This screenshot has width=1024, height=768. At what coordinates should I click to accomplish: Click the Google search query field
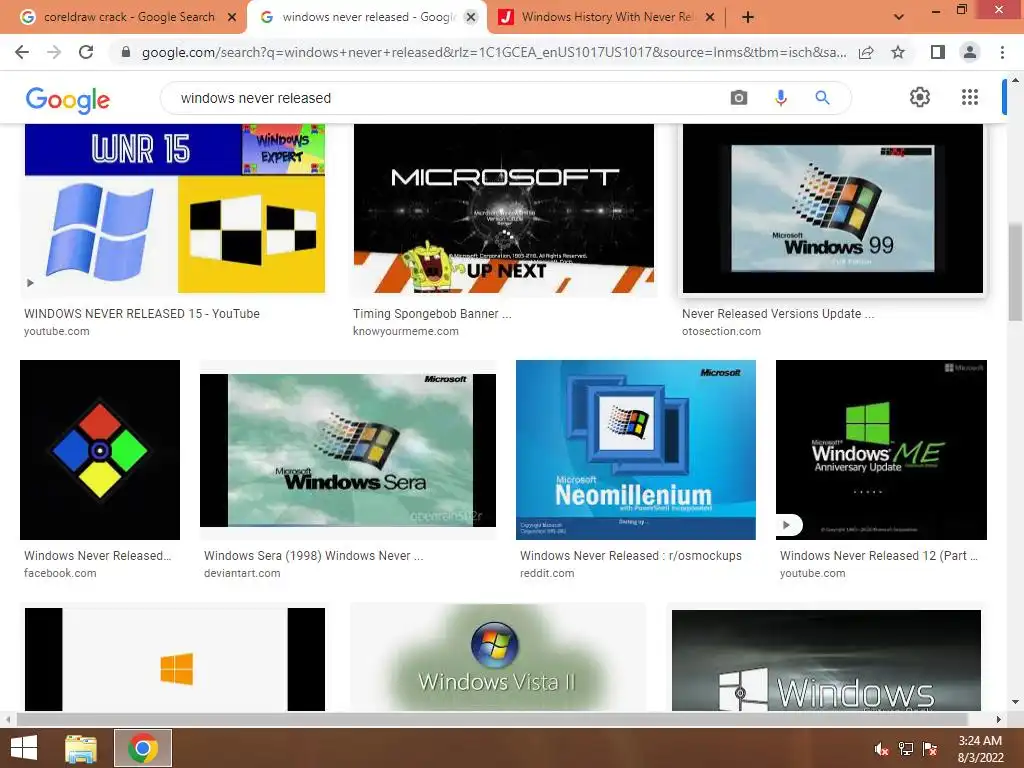point(444,98)
